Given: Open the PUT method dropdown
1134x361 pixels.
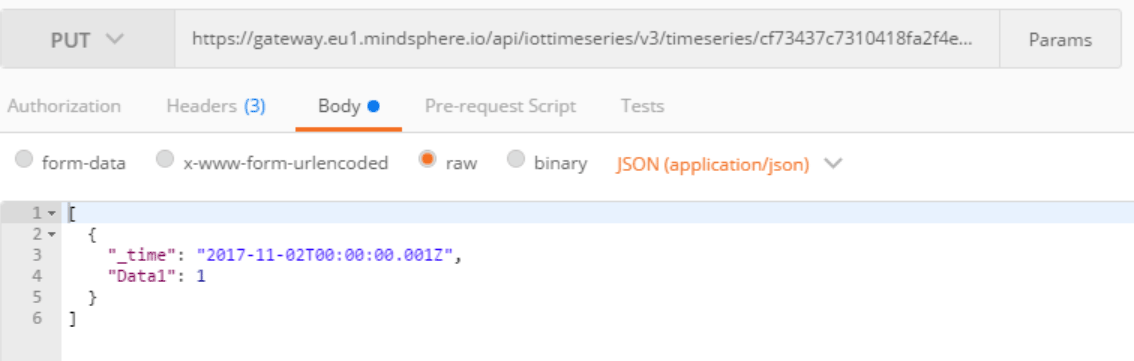Looking at the screenshot, I should 88,40.
